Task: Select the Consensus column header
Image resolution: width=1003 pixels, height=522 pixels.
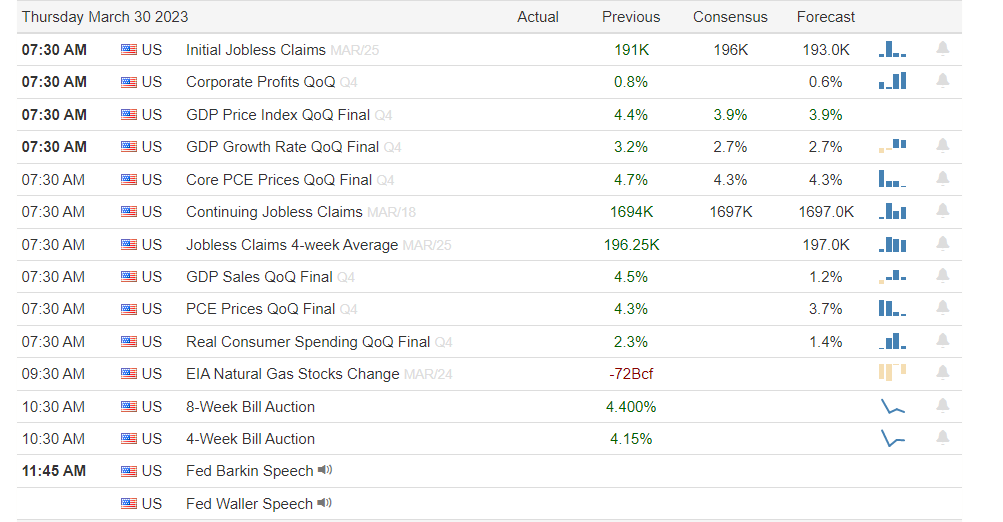Action: pyautogui.click(x=730, y=17)
